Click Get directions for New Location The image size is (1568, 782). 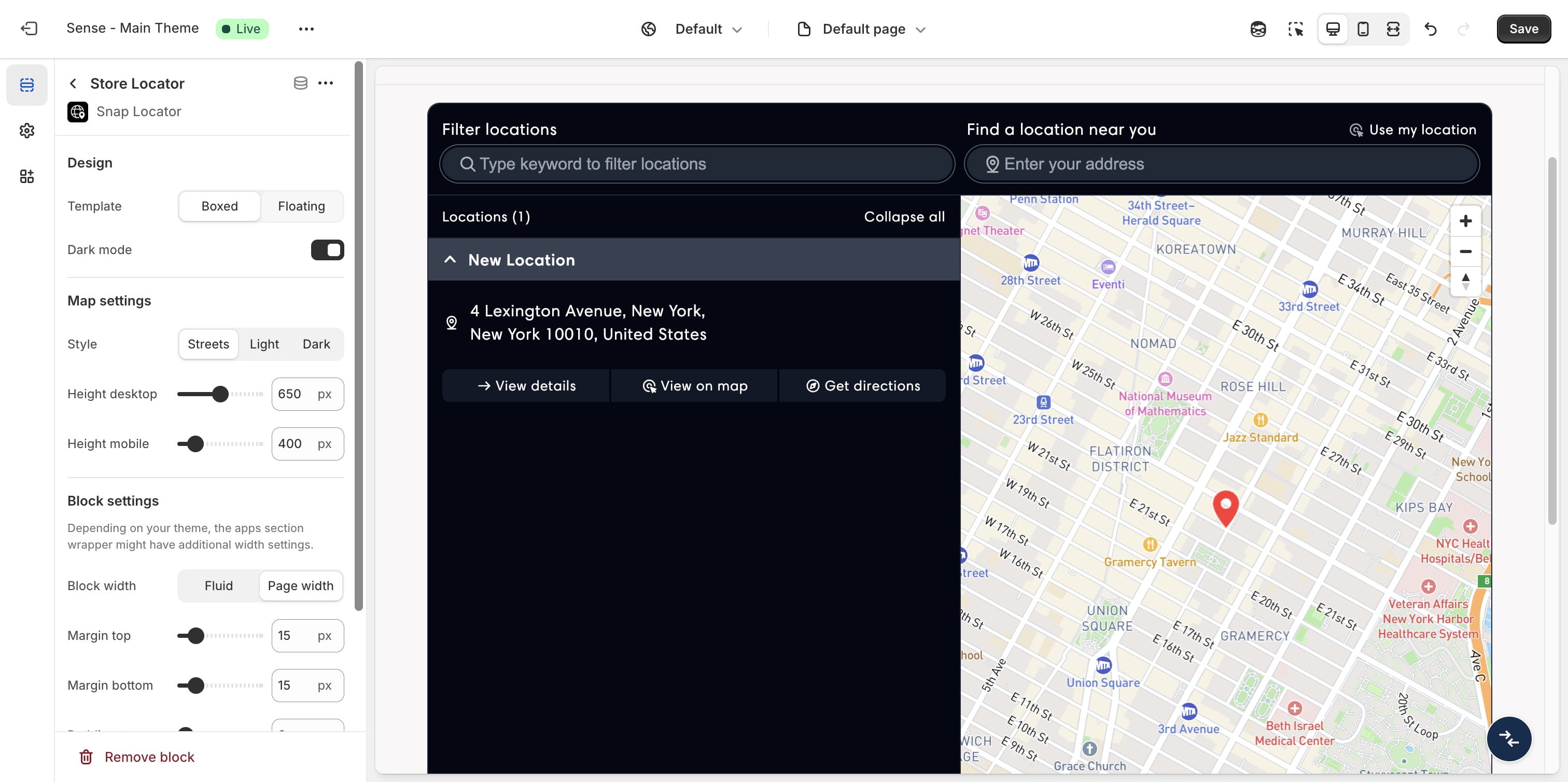click(x=862, y=385)
